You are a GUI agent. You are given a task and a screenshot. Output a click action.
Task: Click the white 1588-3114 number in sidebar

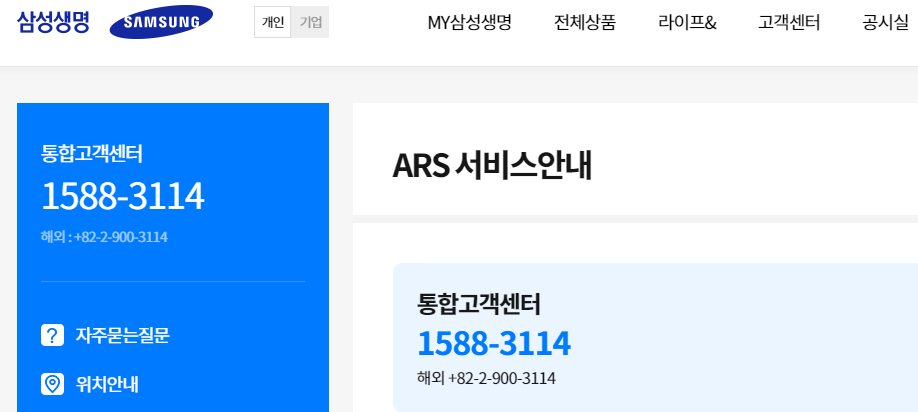(x=122, y=196)
